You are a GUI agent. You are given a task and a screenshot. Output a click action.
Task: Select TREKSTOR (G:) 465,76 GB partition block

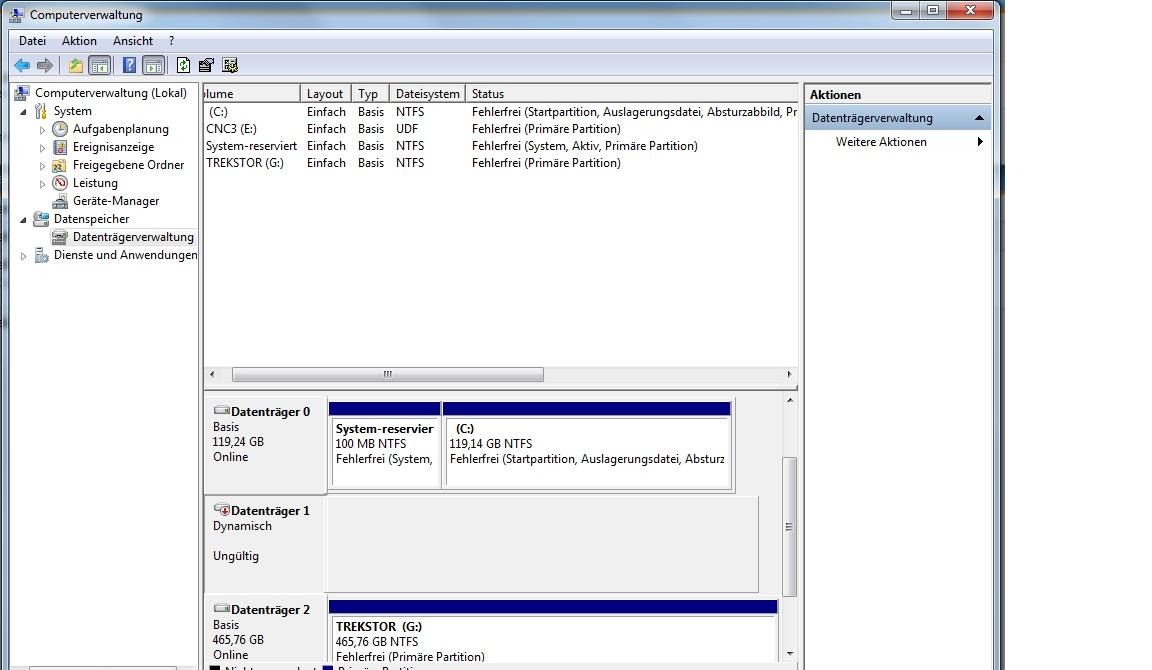pyautogui.click(x=553, y=632)
